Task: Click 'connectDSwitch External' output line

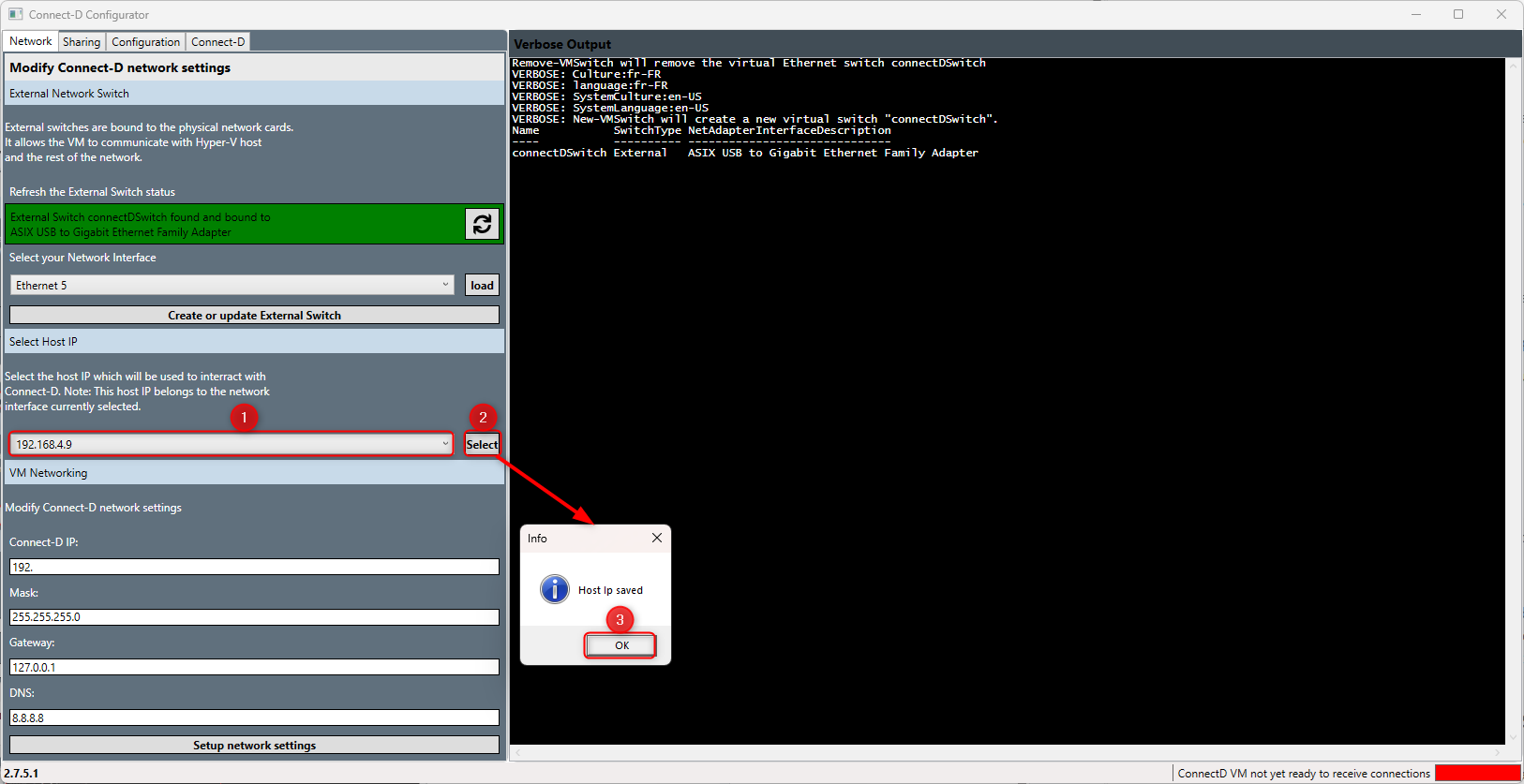Action: 745,153
